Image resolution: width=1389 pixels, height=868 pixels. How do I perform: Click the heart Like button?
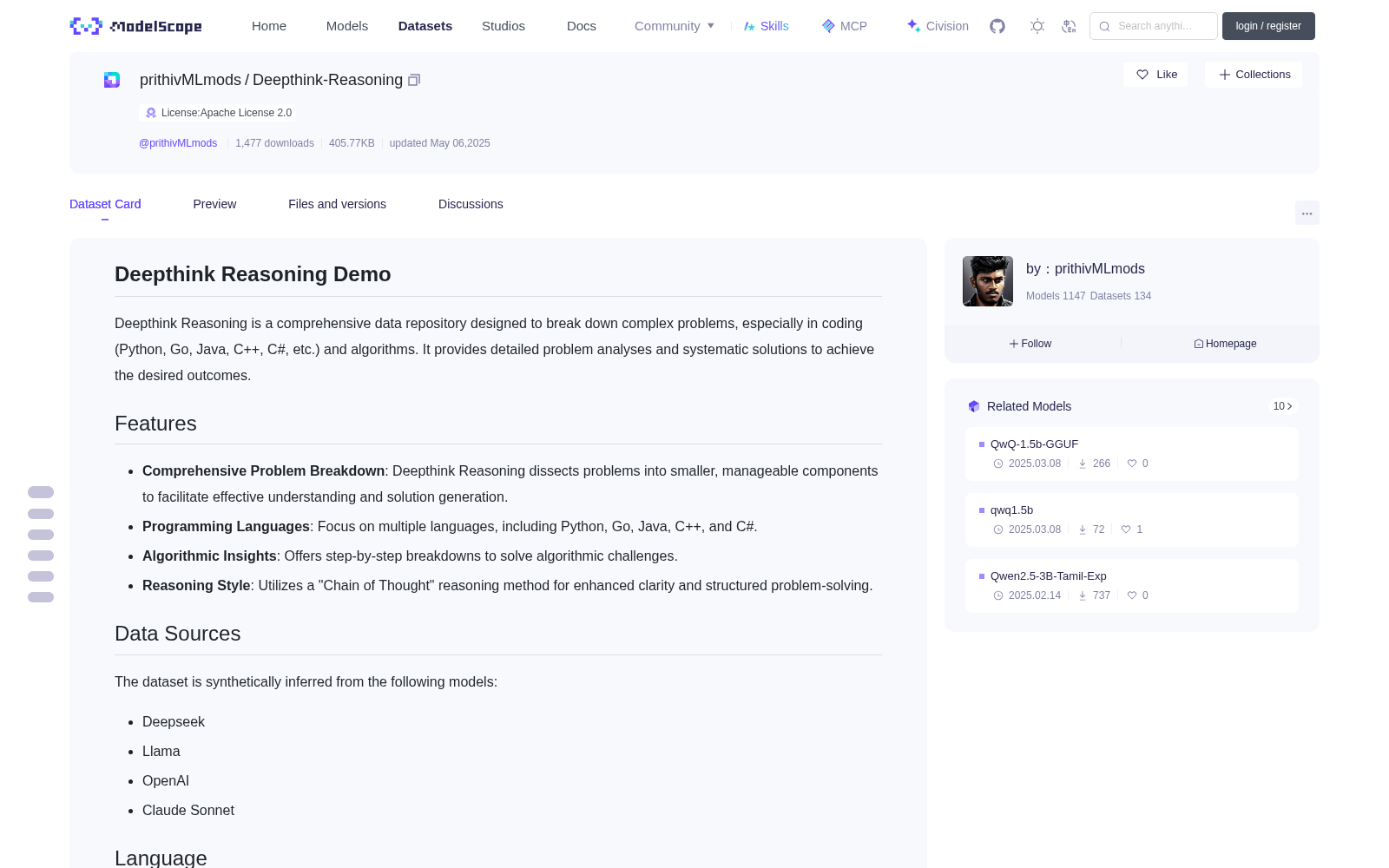pos(1155,75)
